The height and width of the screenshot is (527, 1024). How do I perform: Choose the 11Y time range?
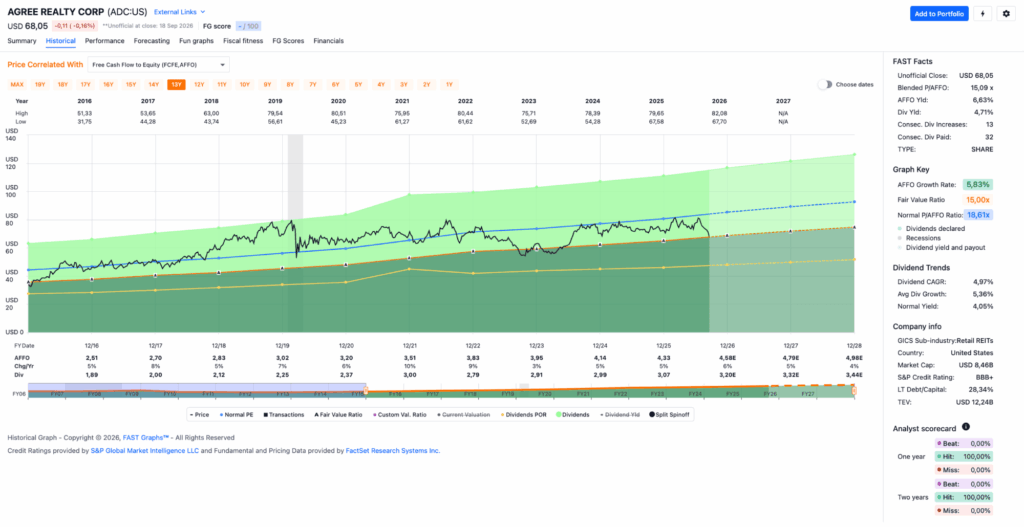pos(222,84)
